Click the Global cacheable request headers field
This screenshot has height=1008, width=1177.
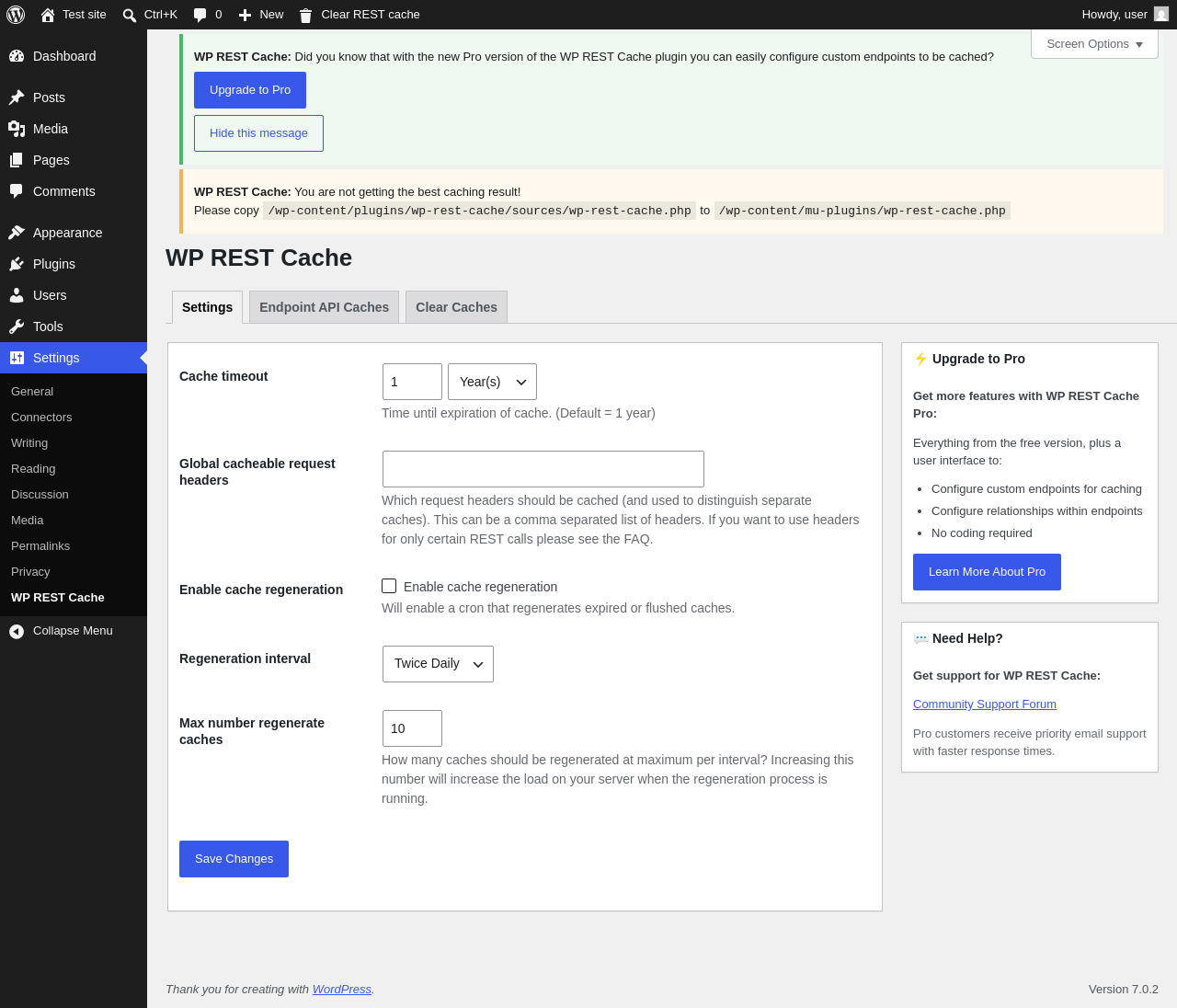(x=543, y=469)
